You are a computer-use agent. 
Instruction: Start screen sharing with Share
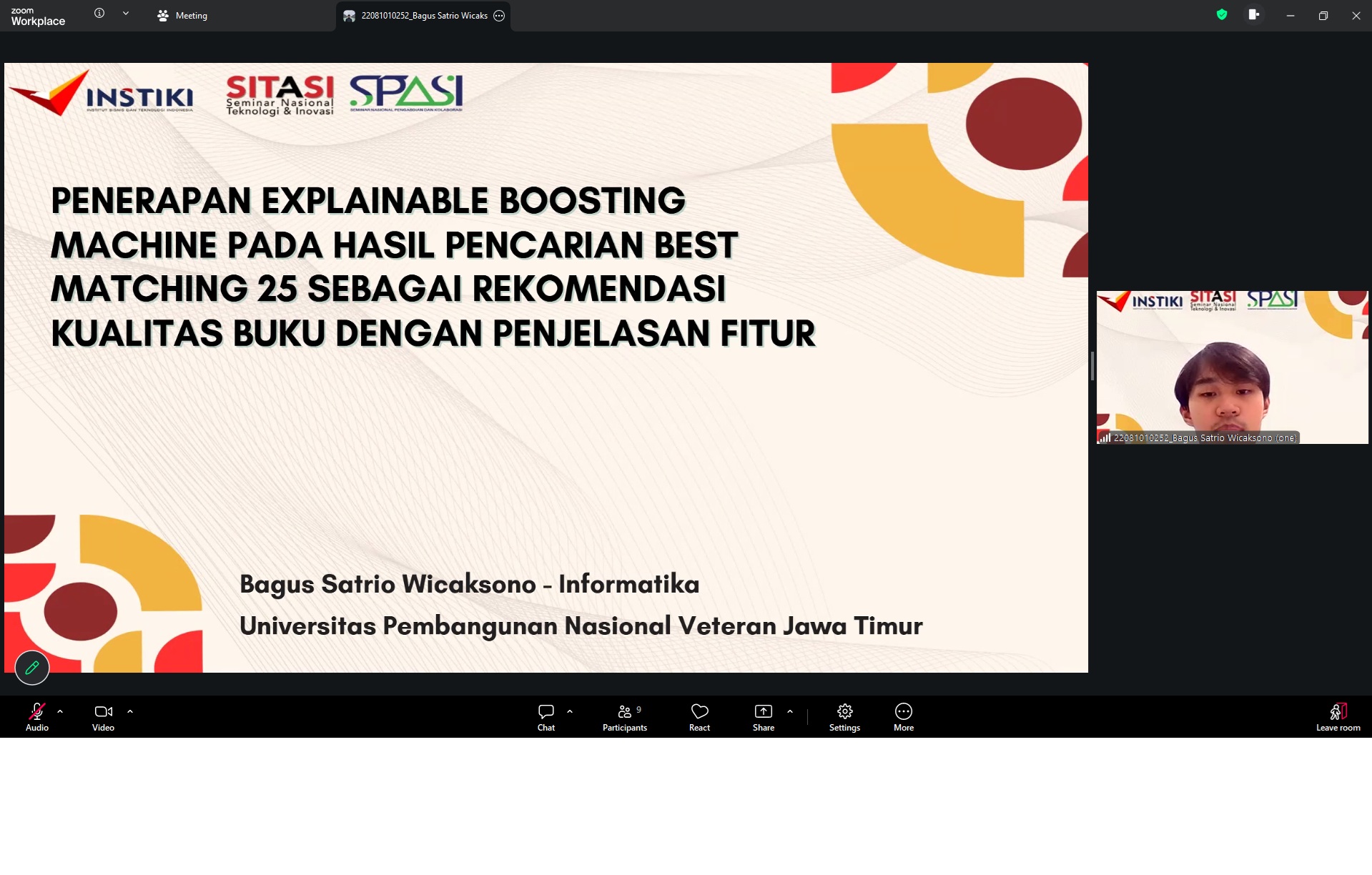pyautogui.click(x=764, y=717)
